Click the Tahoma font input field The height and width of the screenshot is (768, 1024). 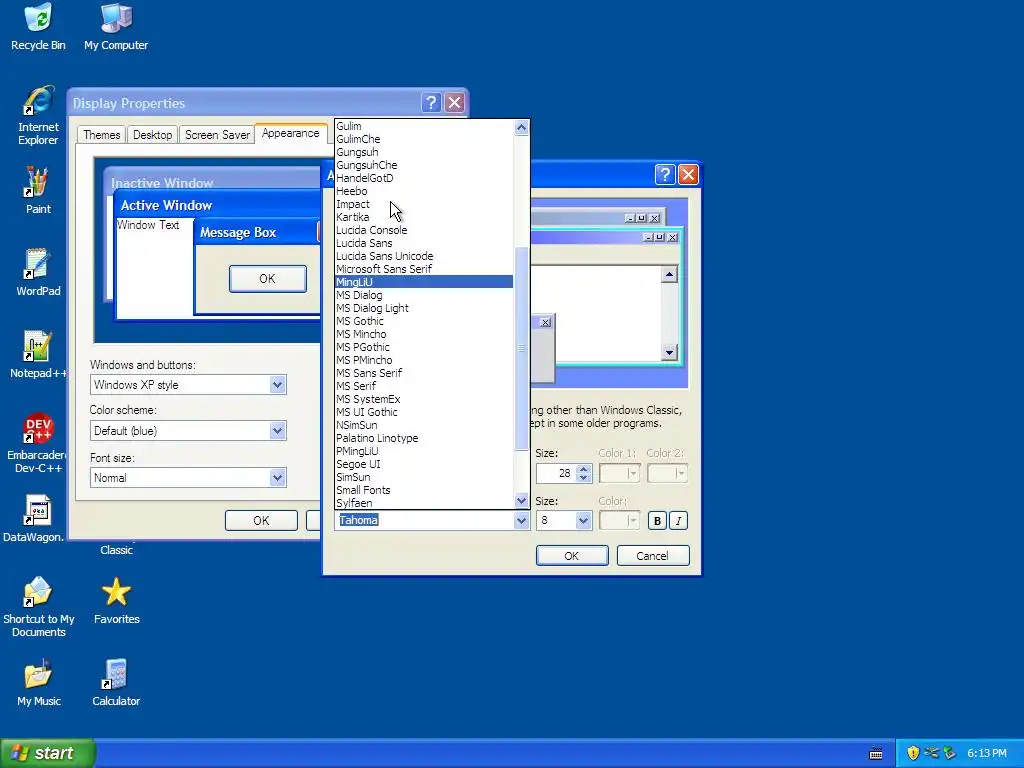[424, 520]
